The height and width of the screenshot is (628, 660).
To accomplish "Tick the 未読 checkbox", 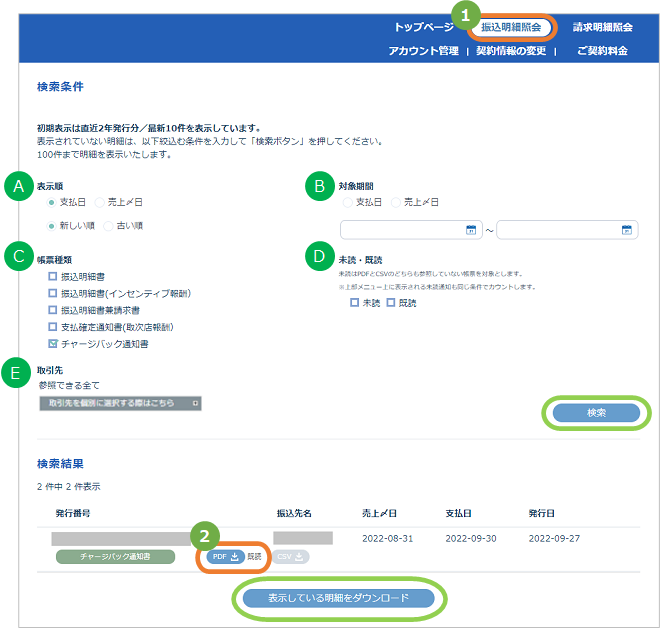I will (354, 303).
